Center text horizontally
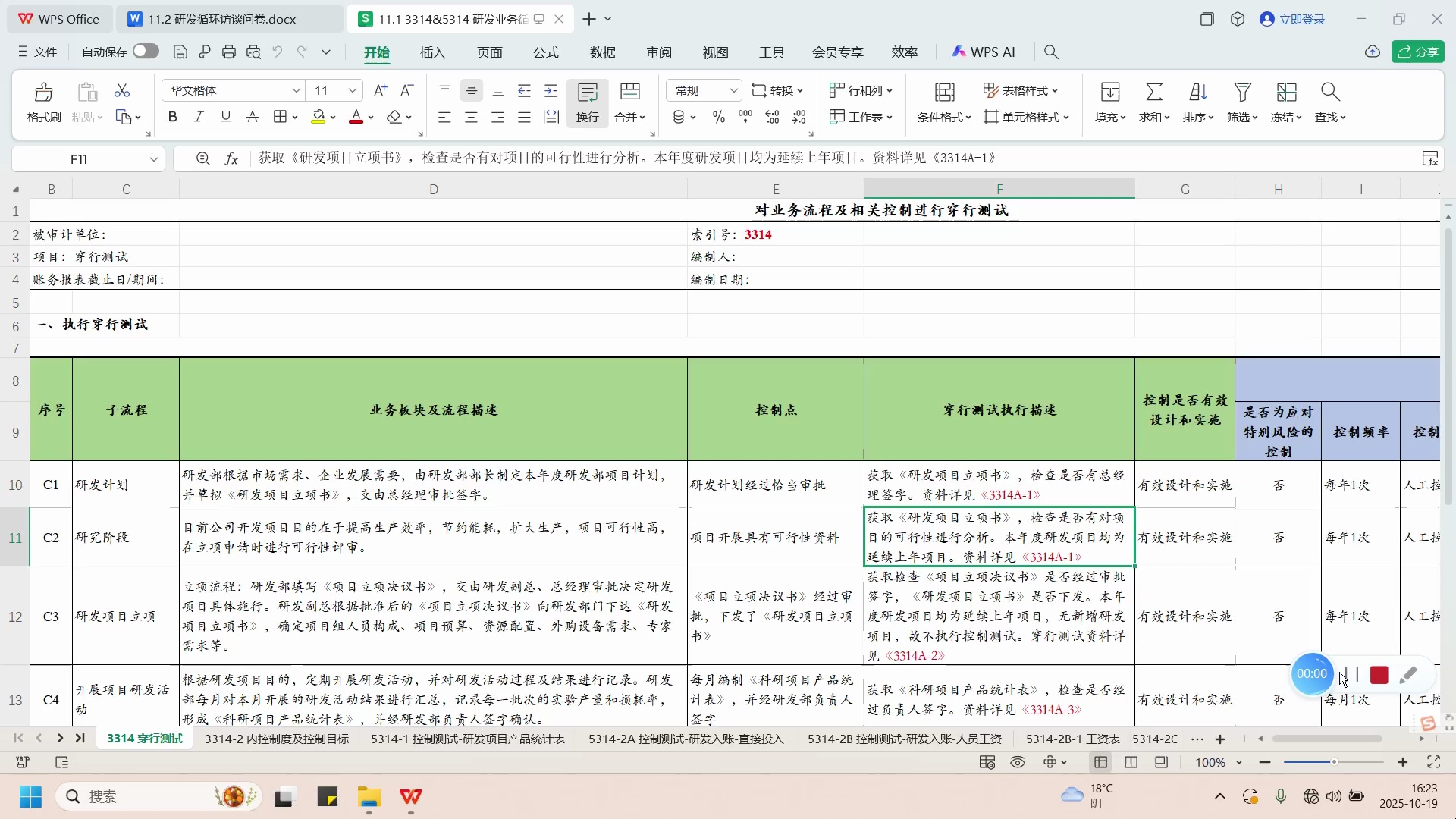 click(x=471, y=117)
